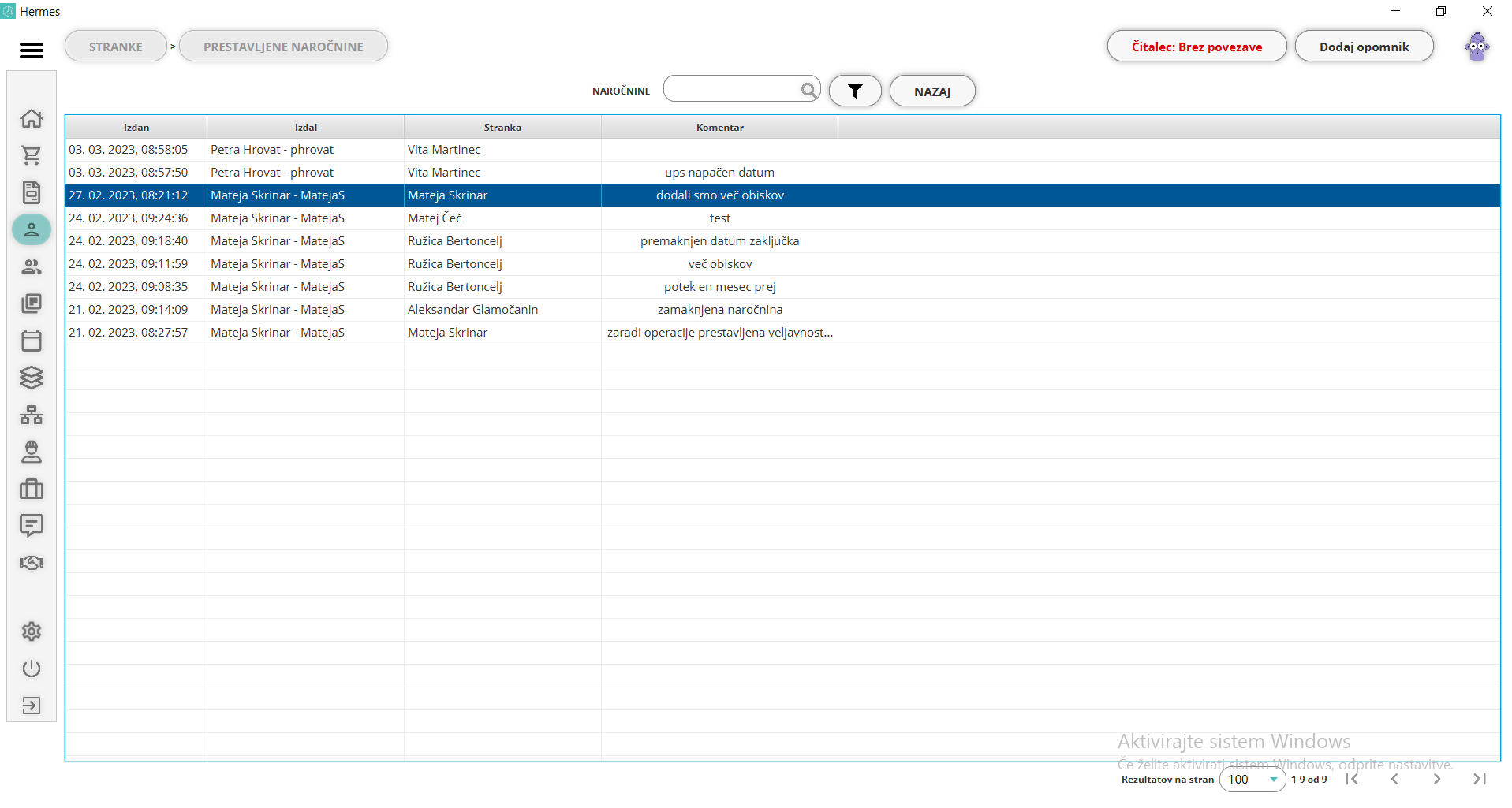Sort by the Izdal column header
Screen dimensions: 1512x808
(306, 127)
